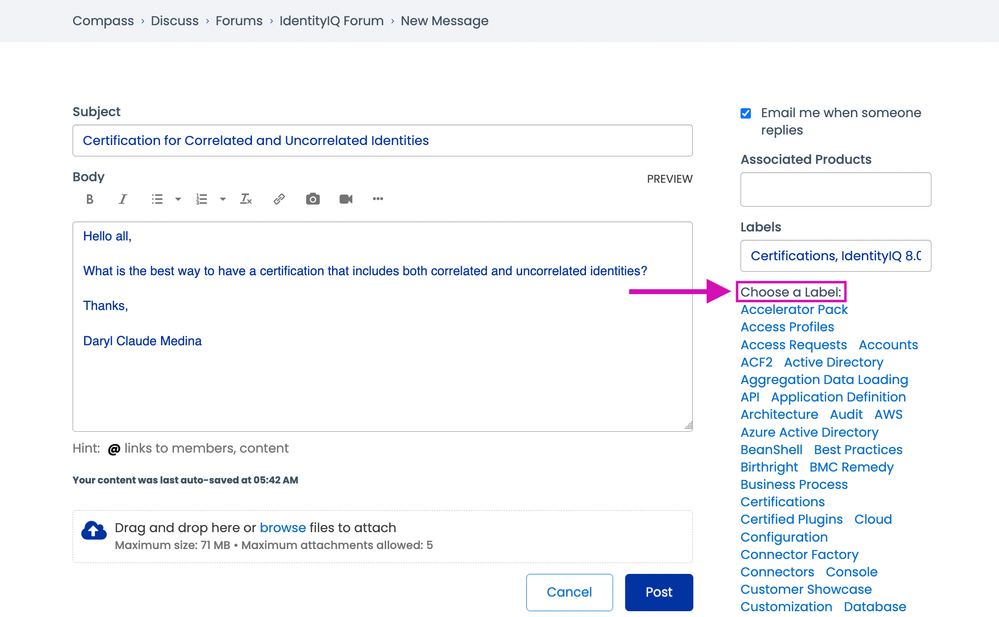
Task: Insert a bulleted list
Action: [x=157, y=199]
